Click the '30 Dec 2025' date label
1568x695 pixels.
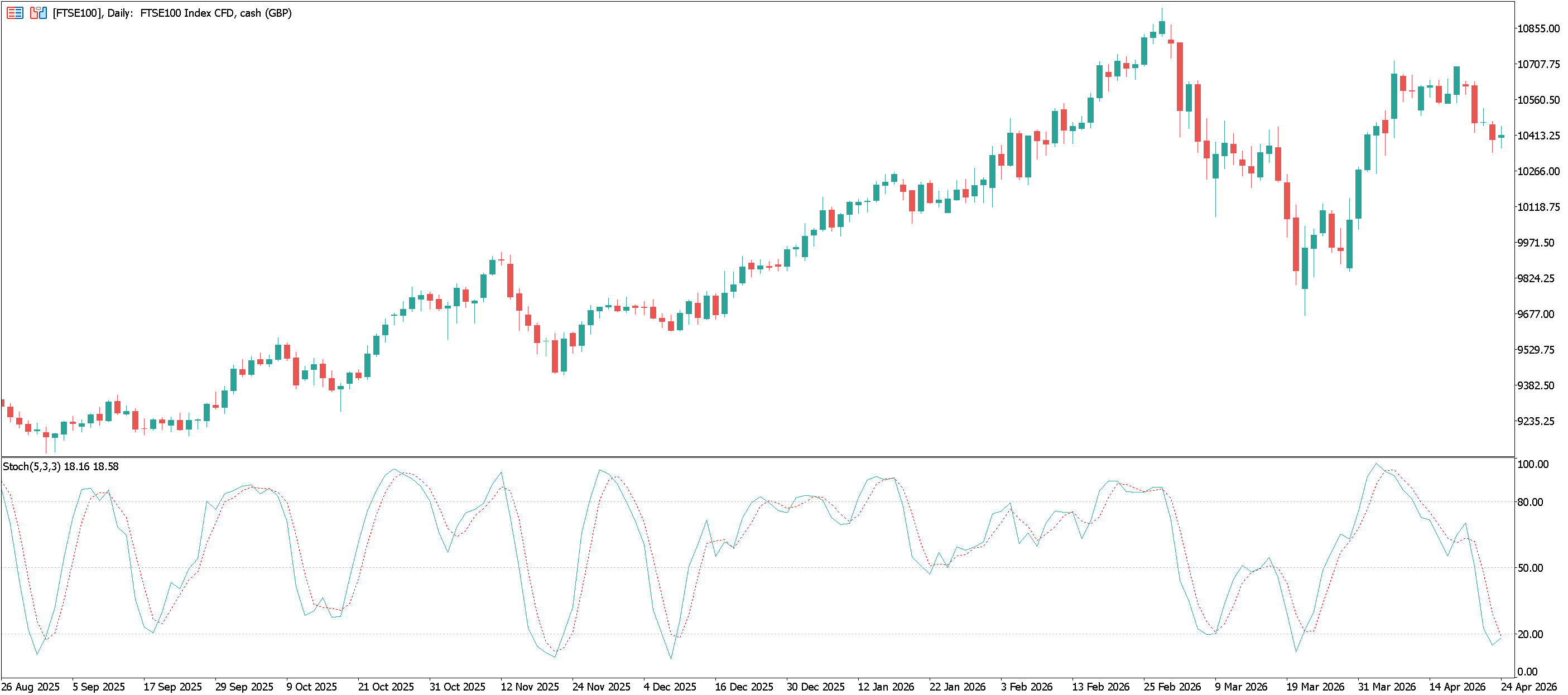pyautogui.click(x=816, y=687)
